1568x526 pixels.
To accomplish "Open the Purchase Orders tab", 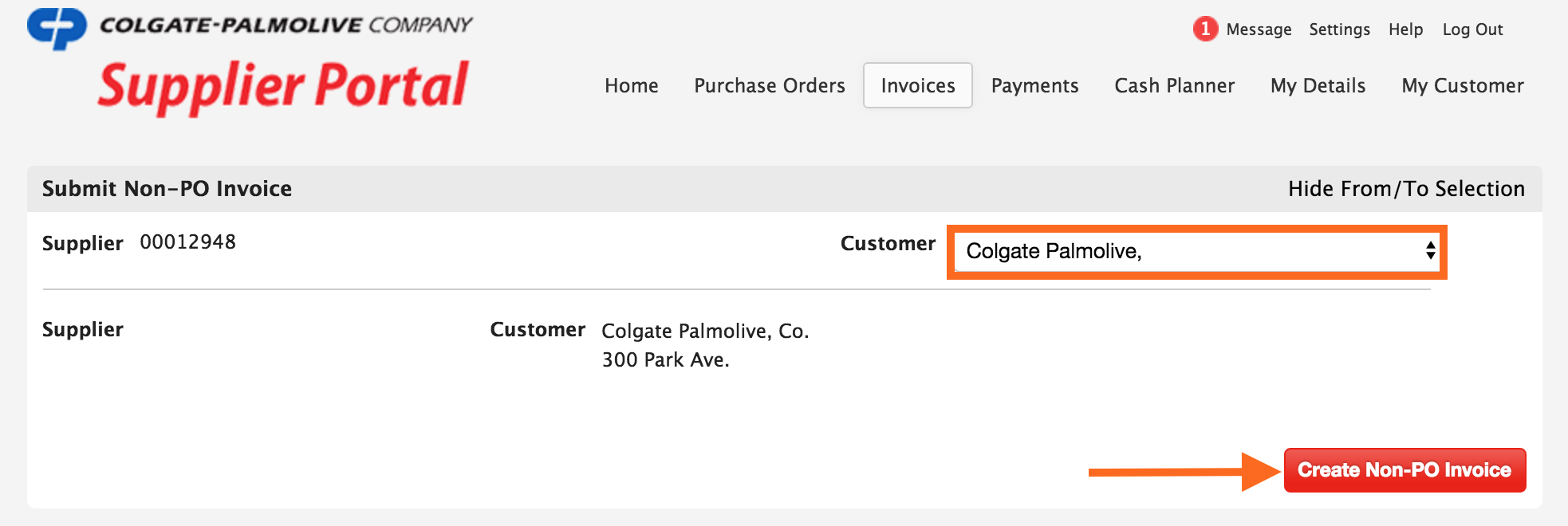I will click(769, 85).
